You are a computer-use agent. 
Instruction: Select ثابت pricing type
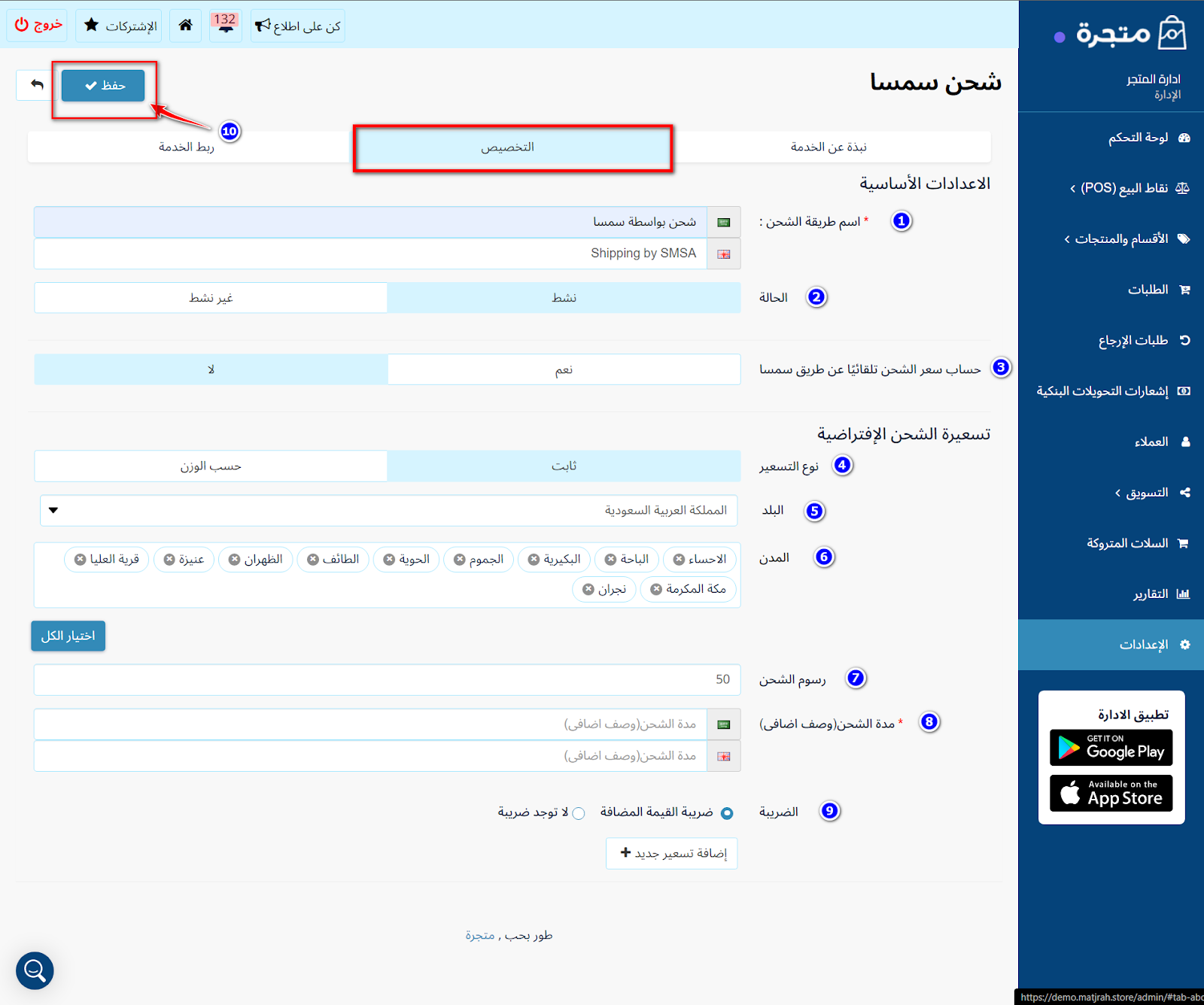pos(564,466)
